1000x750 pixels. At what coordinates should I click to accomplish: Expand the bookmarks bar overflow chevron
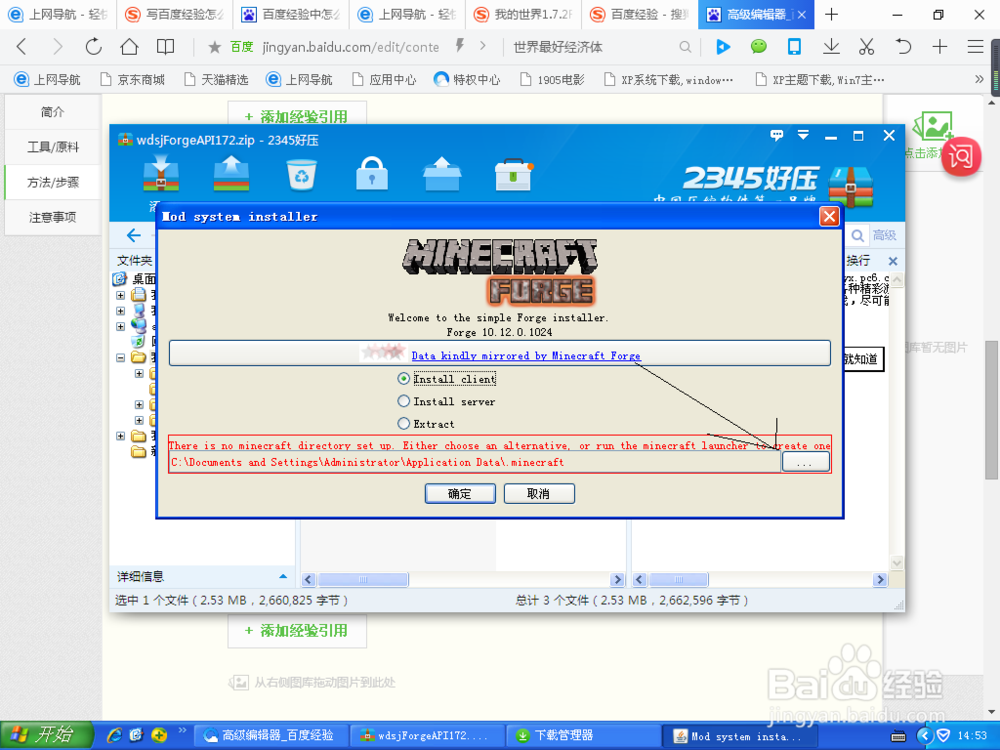(x=979, y=79)
